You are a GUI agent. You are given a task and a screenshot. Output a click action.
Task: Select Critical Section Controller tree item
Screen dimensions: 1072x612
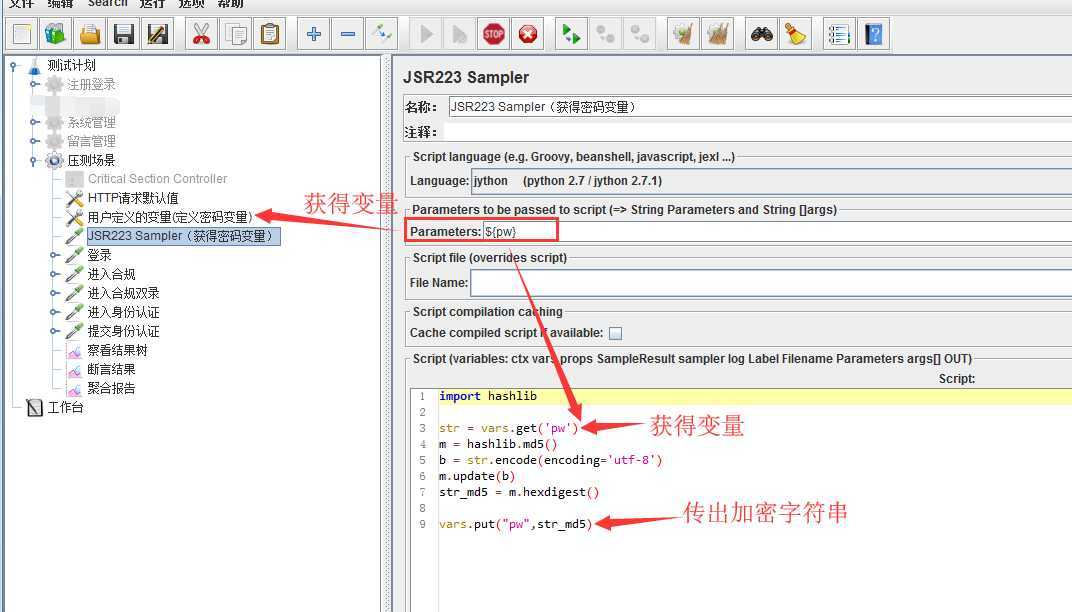point(157,178)
